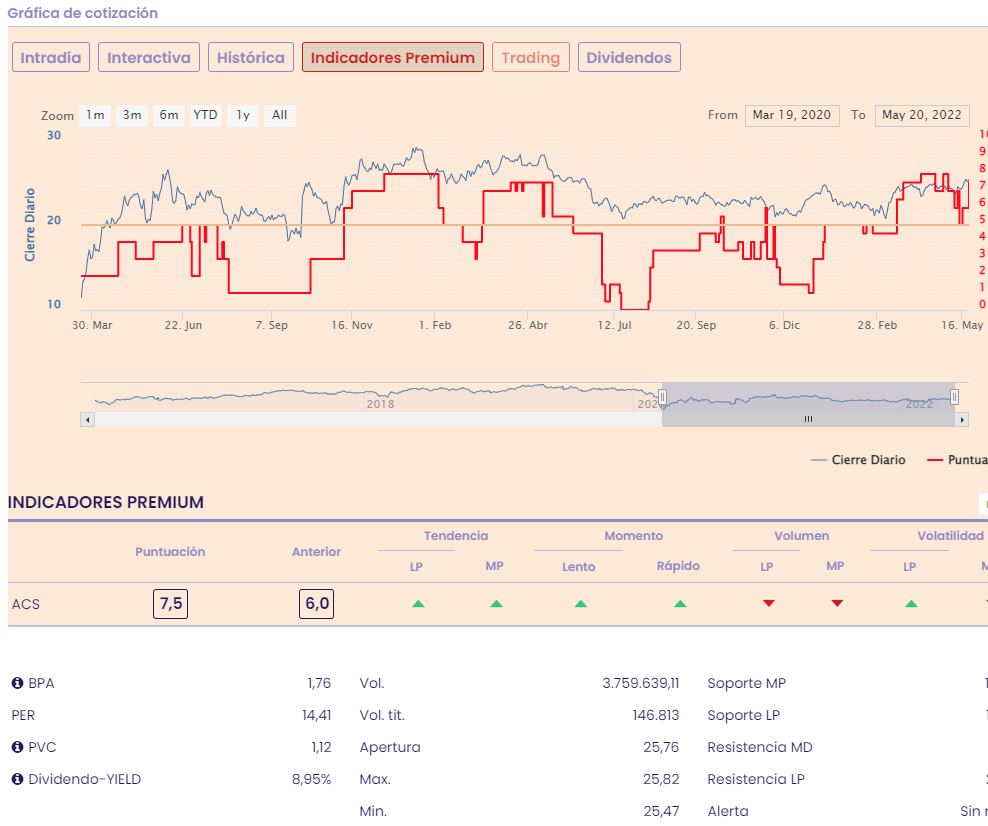The height and width of the screenshot is (826, 988).
Task: Click the info icon next to BPA
Action: coord(17,683)
